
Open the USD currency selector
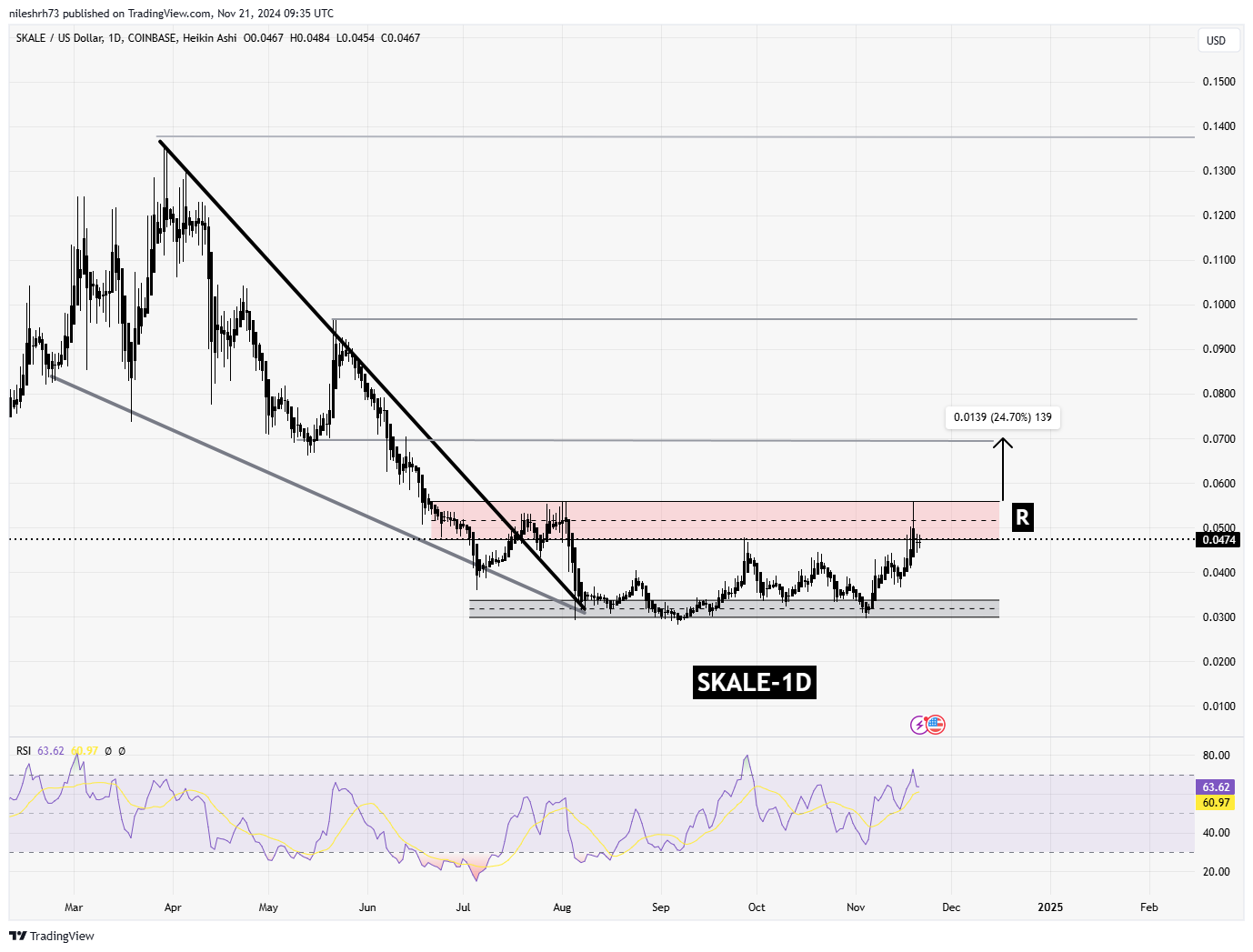1217,40
